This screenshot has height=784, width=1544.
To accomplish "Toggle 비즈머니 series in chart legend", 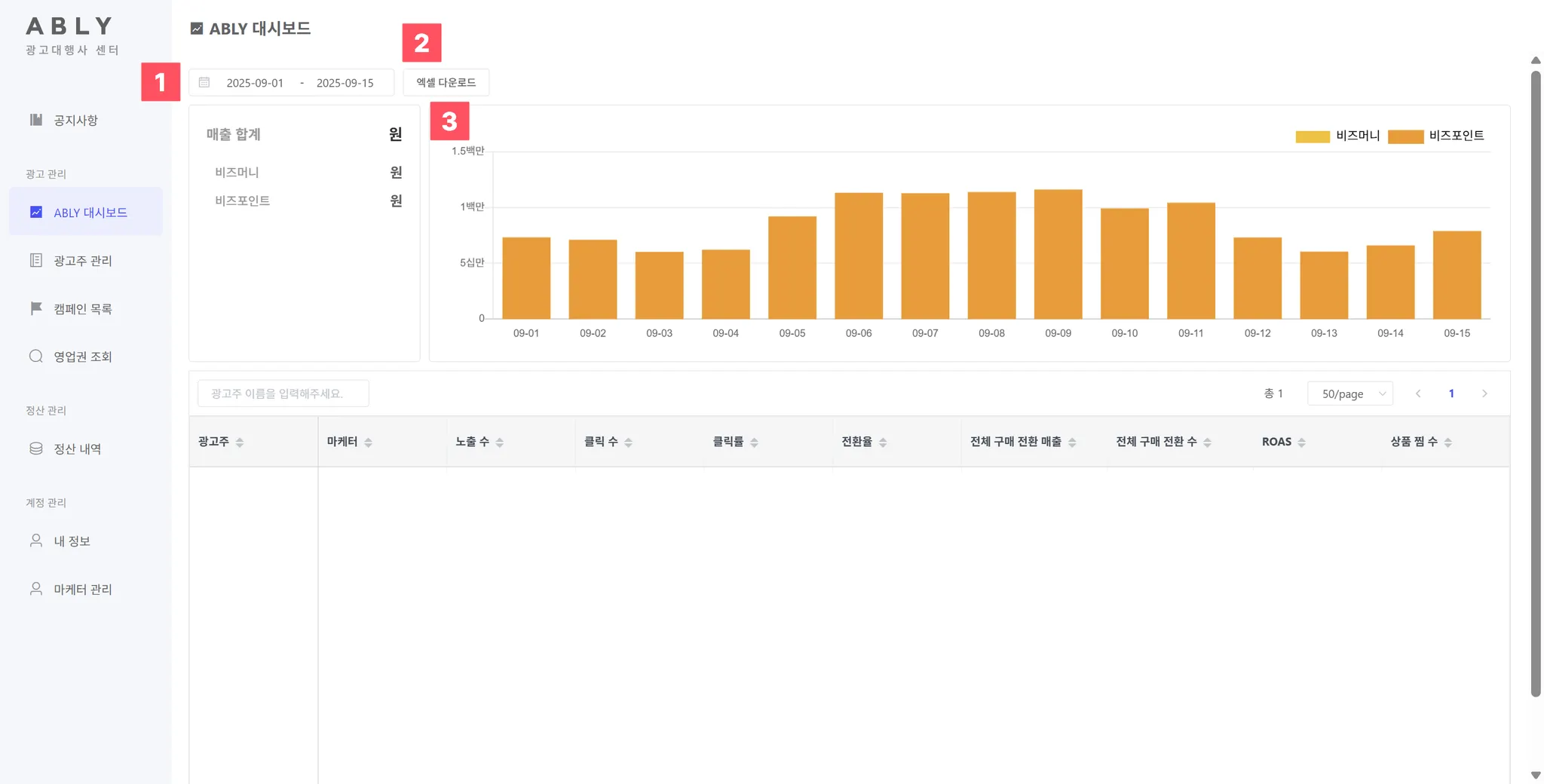I will 1337,136.
